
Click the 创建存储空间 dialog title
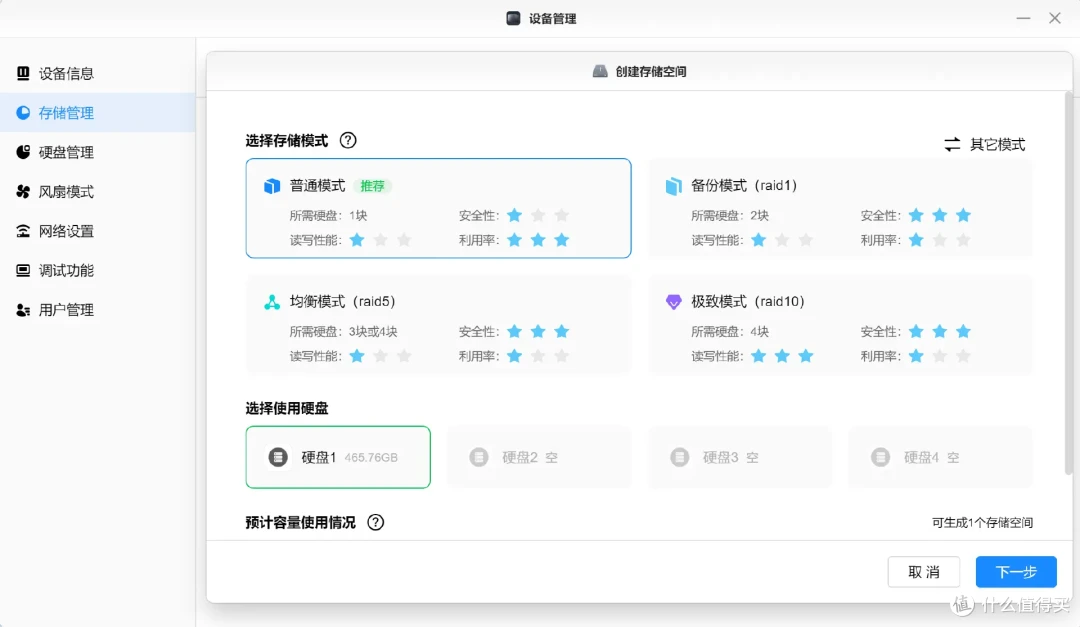651,72
